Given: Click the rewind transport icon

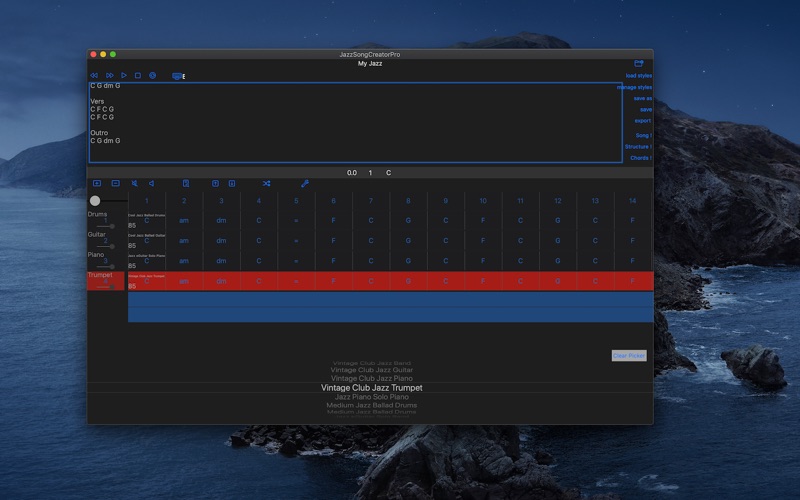Looking at the screenshot, I should 94,76.
